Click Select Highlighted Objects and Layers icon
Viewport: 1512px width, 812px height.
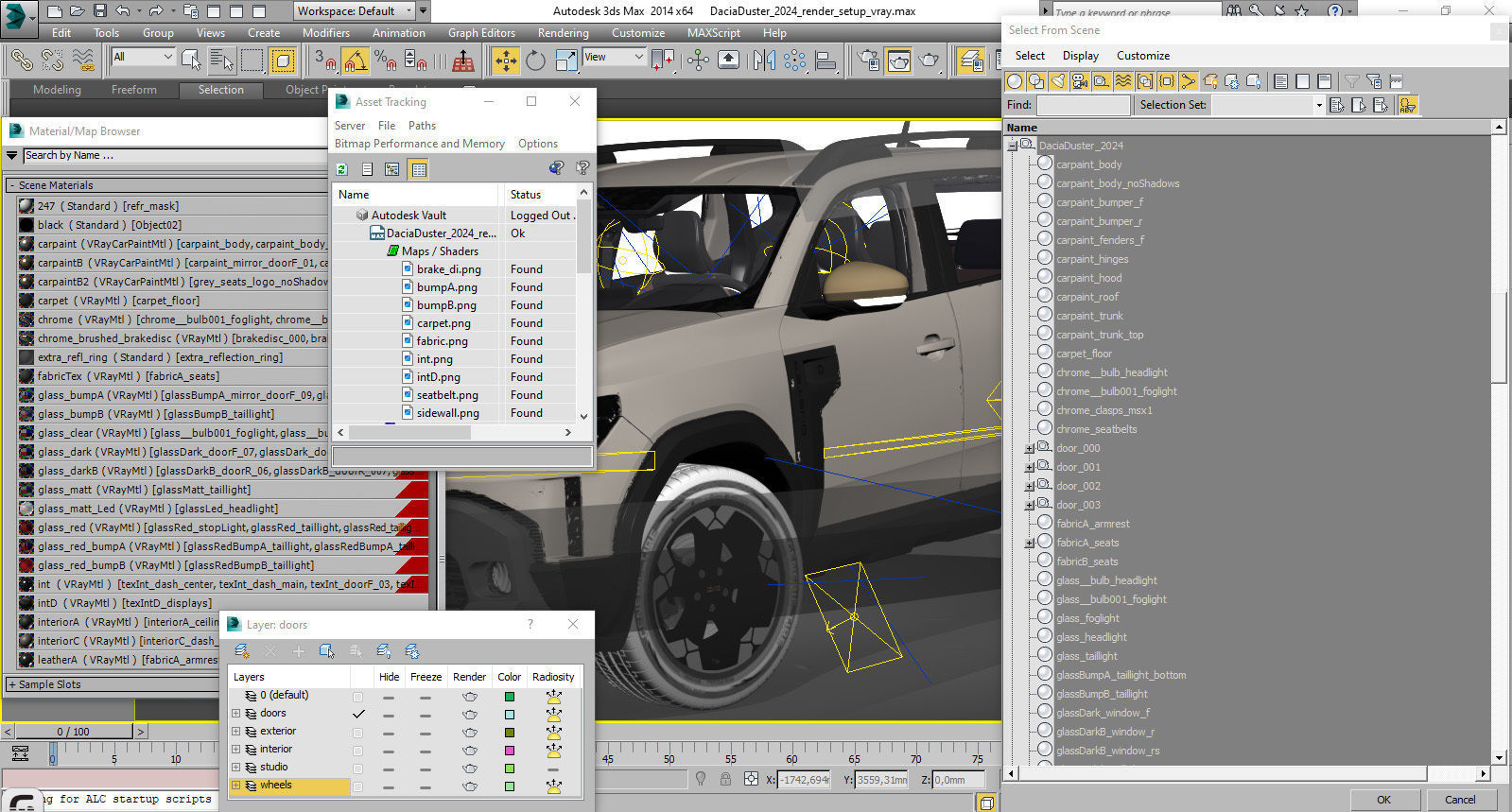[327, 651]
